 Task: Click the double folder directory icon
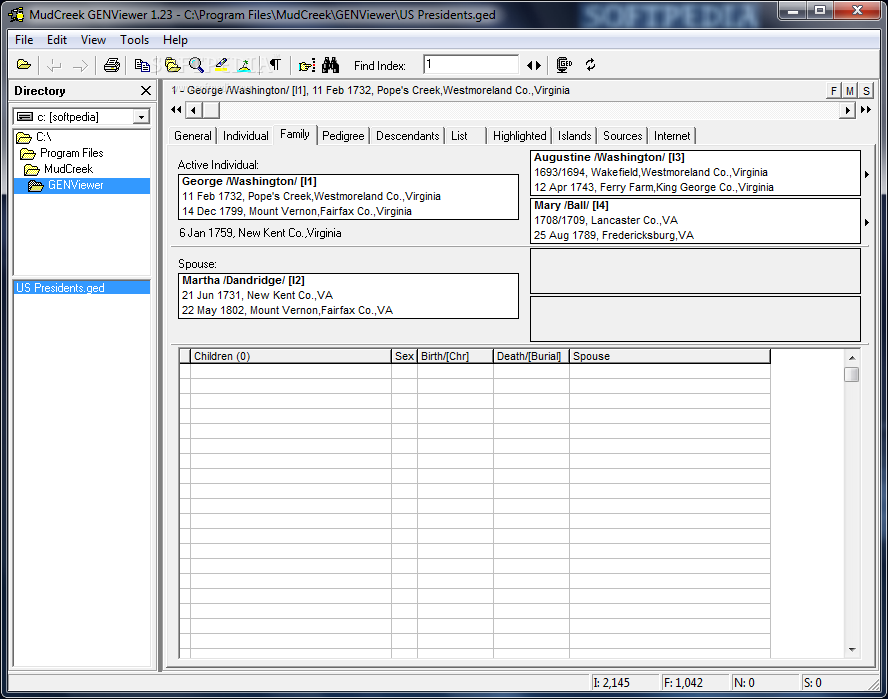[x=172, y=65]
